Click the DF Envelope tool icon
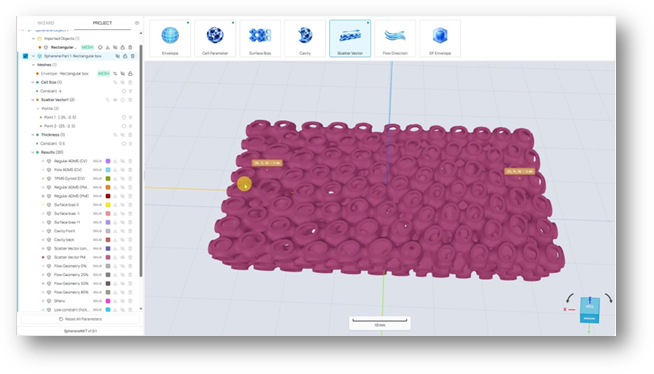 [440, 38]
